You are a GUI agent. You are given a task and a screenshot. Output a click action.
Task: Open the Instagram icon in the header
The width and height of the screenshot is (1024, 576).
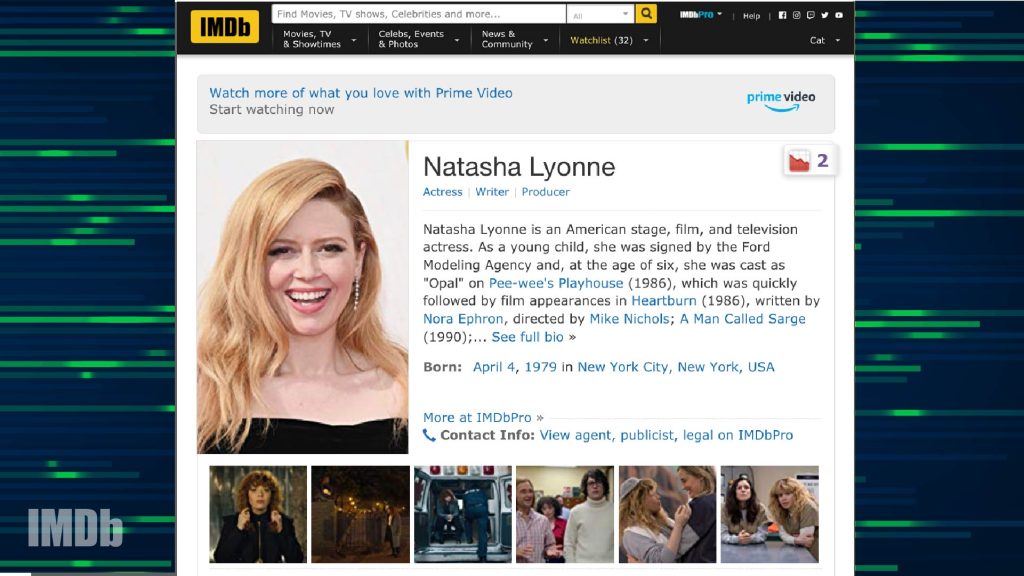pyautogui.click(x=796, y=15)
